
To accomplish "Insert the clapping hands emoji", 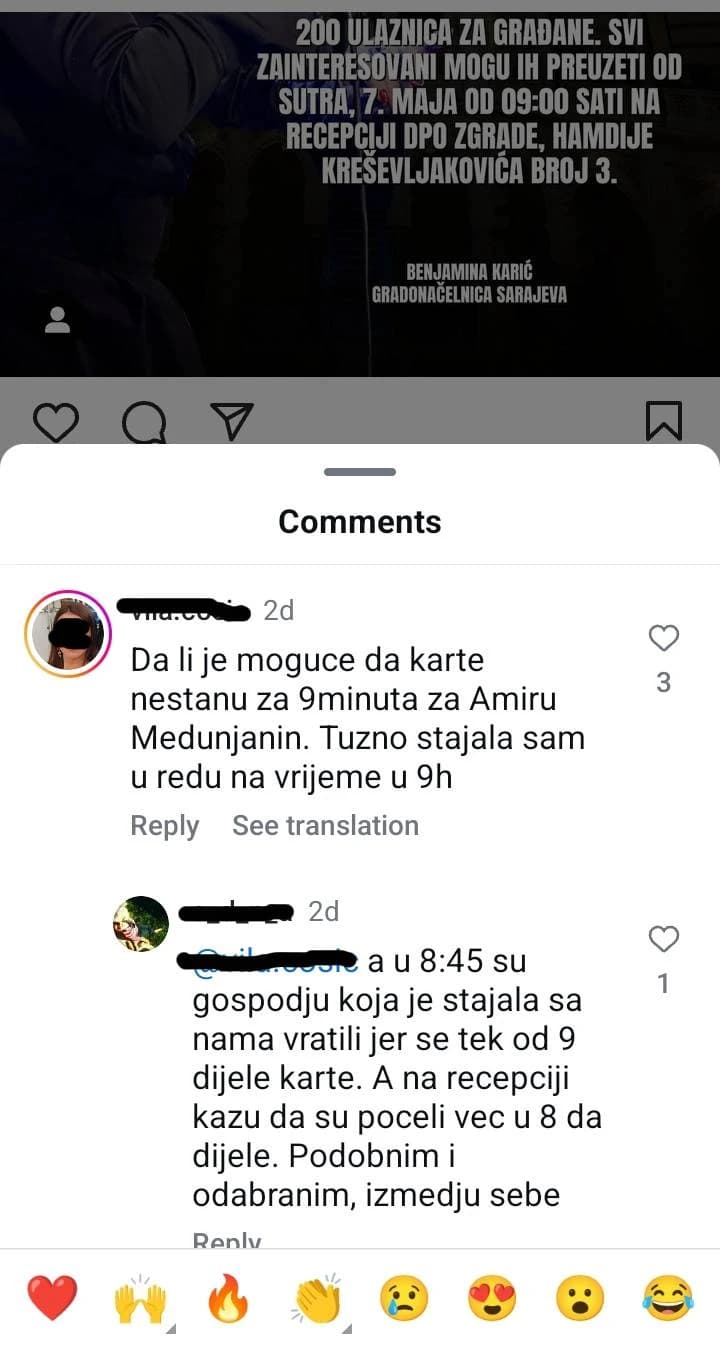I will (x=318, y=1299).
